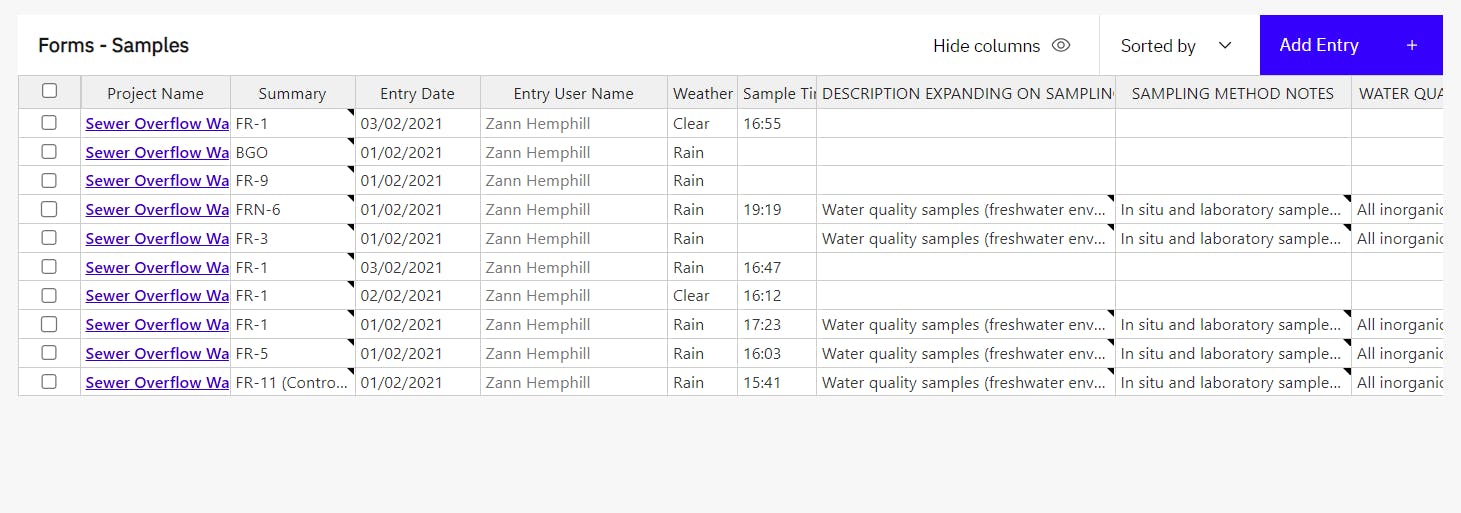Select the 19:19 sample time cell
Image resolution: width=1461 pixels, height=513 pixels.
tap(776, 210)
